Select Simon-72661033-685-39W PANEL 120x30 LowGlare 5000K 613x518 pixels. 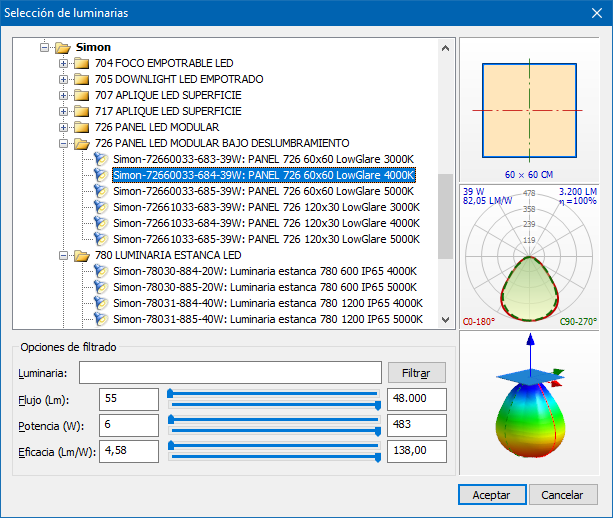[x=266, y=239]
